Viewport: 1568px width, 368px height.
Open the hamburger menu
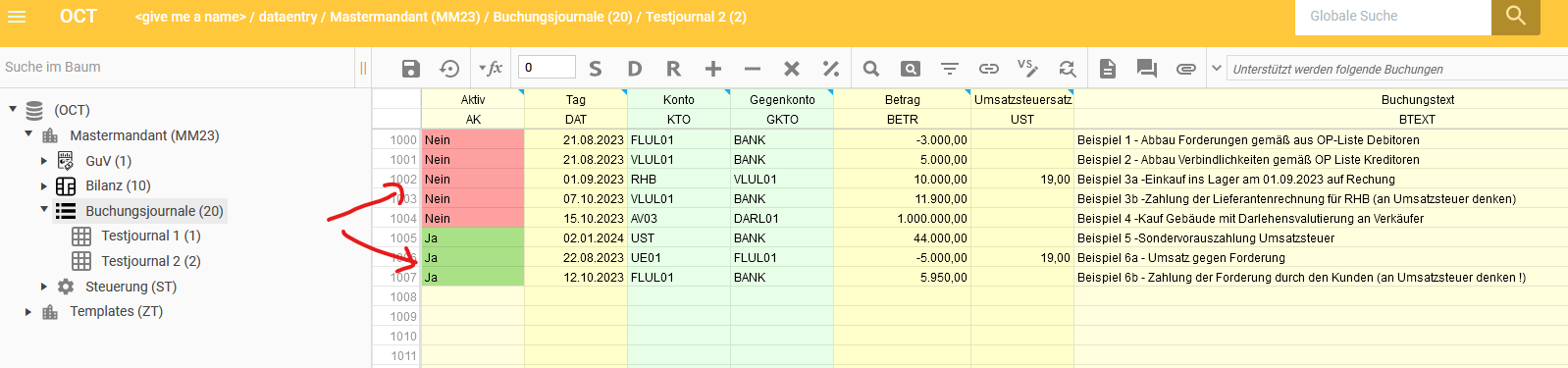pos(16,17)
